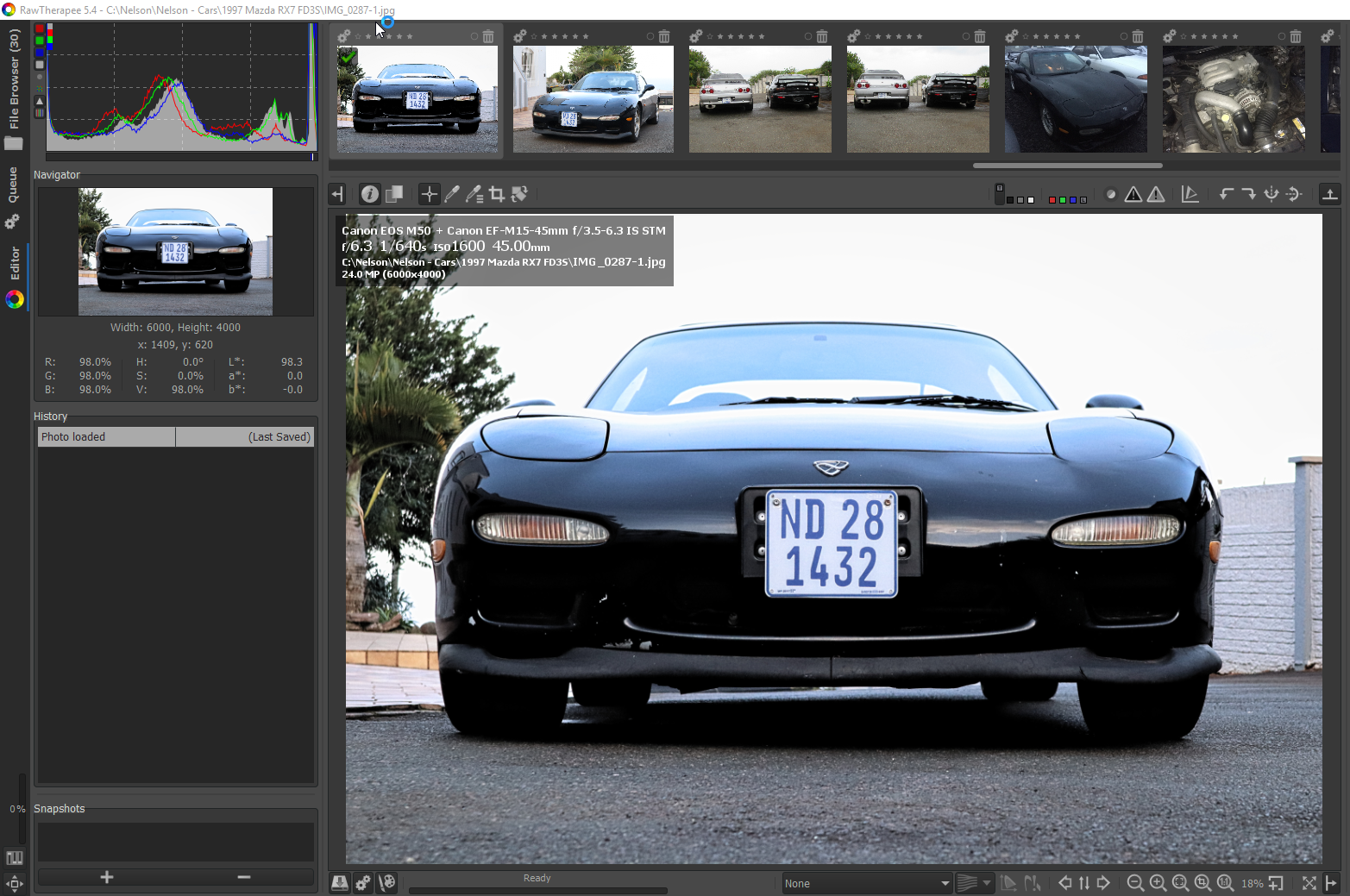Screen dimensions: 1350x896
Task: Rotate the image left
Action: (1226, 194)
